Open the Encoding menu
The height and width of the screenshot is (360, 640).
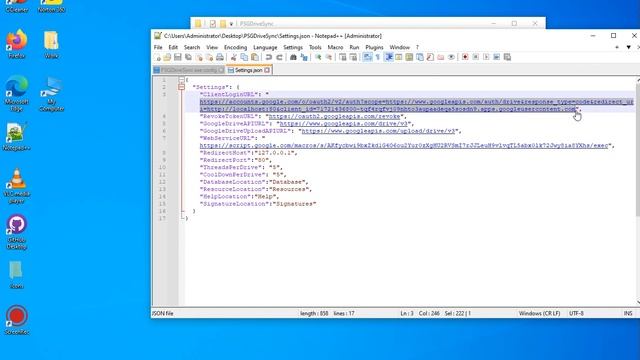coord(236,47)
